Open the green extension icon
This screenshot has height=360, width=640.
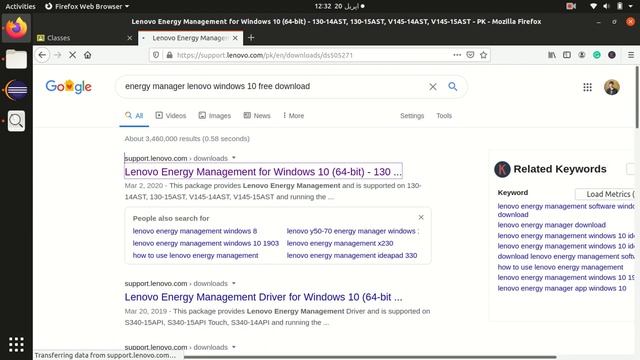[x=597, y=55]
